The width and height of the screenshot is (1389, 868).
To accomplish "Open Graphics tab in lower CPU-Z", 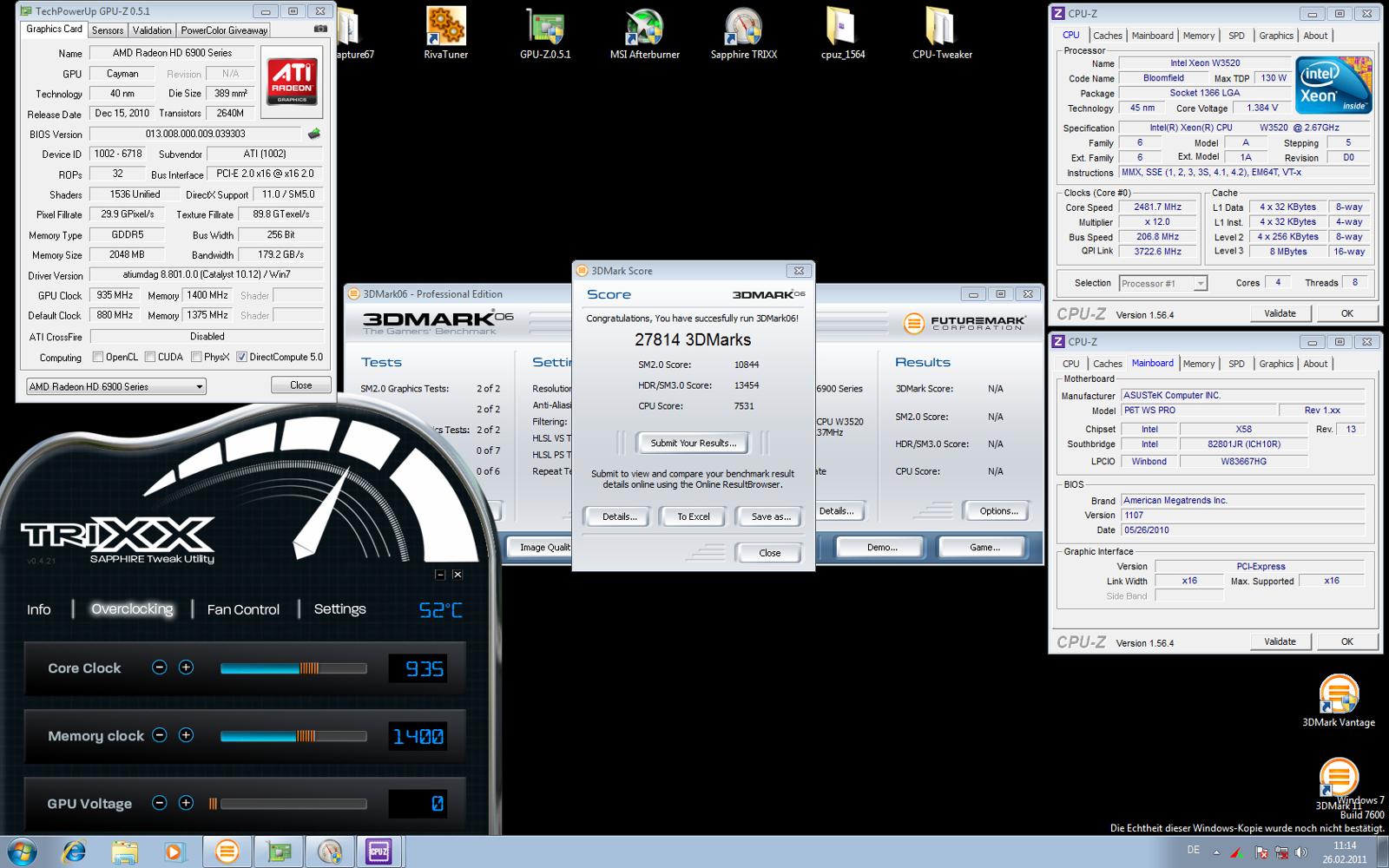I will click(x=1275, y=364).
